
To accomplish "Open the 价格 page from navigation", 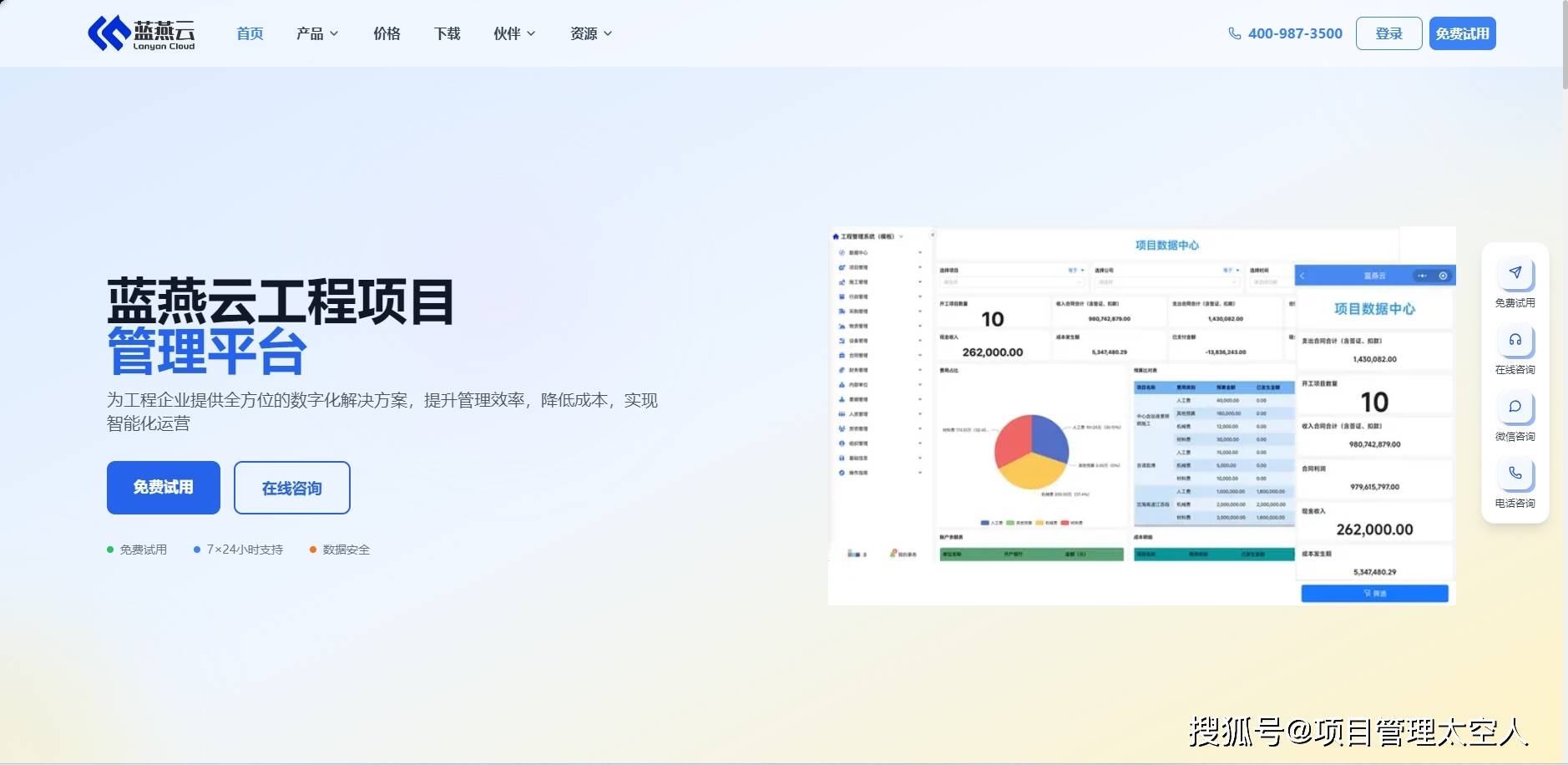I will (x=387, y=33).
